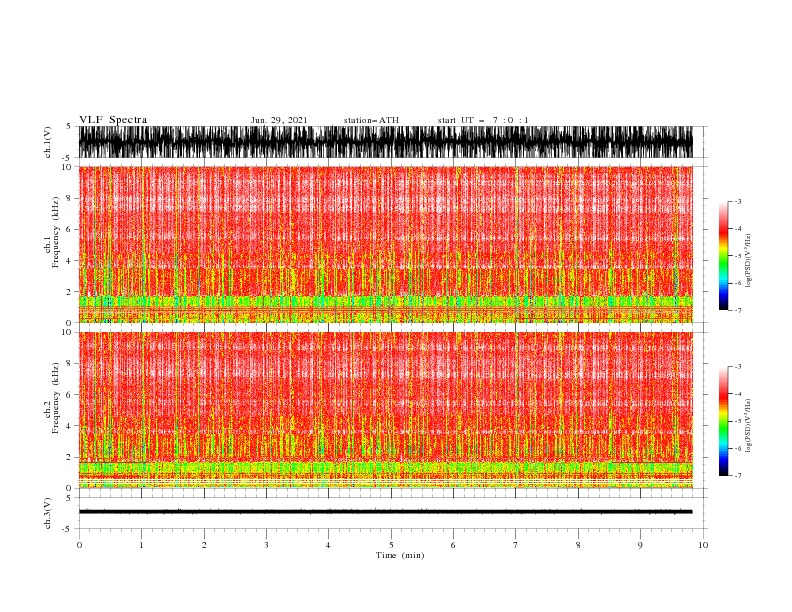Select the "start UT = 7 :0 :1" text
Viewport: 792px width, 612px height.
tap(483, 120)
